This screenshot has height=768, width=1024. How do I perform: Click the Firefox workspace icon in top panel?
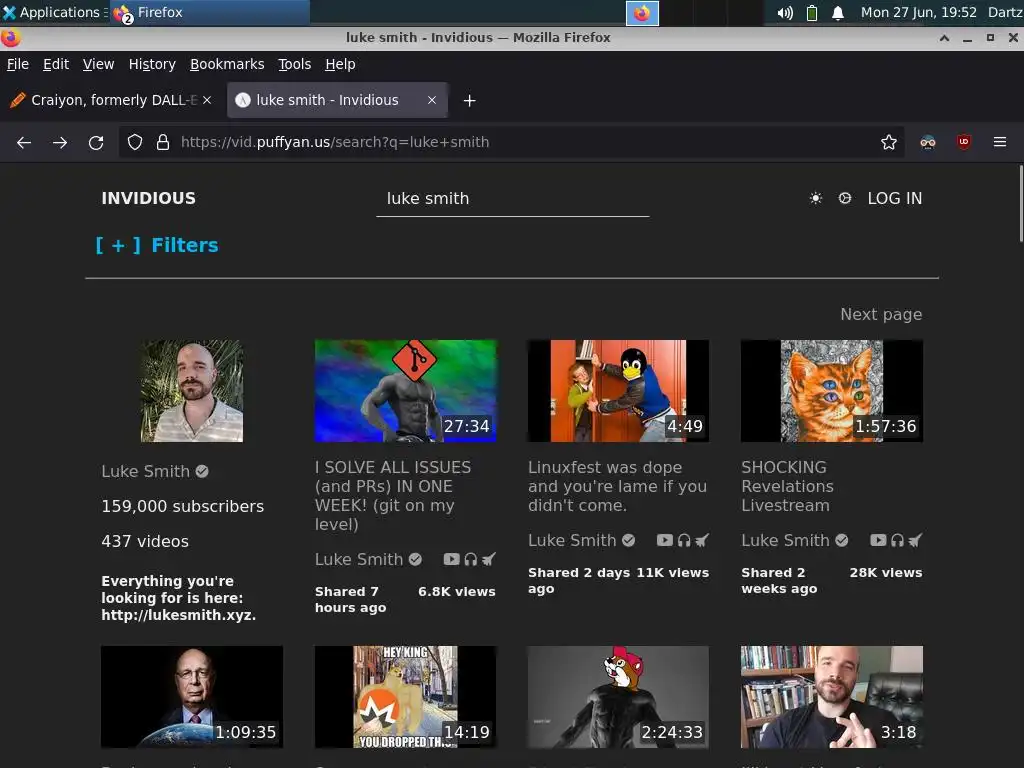(642, 13)
